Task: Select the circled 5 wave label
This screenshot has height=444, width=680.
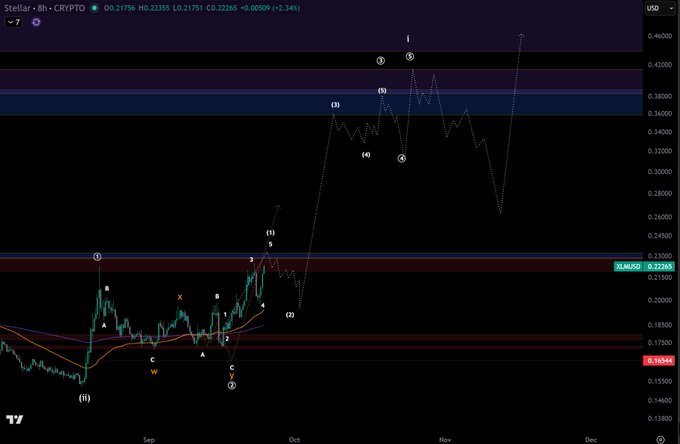Action: coord(410,56)
